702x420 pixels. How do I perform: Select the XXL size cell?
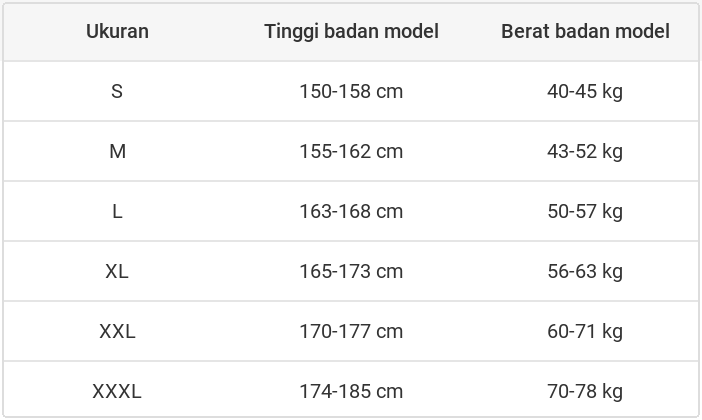[117, 331]
